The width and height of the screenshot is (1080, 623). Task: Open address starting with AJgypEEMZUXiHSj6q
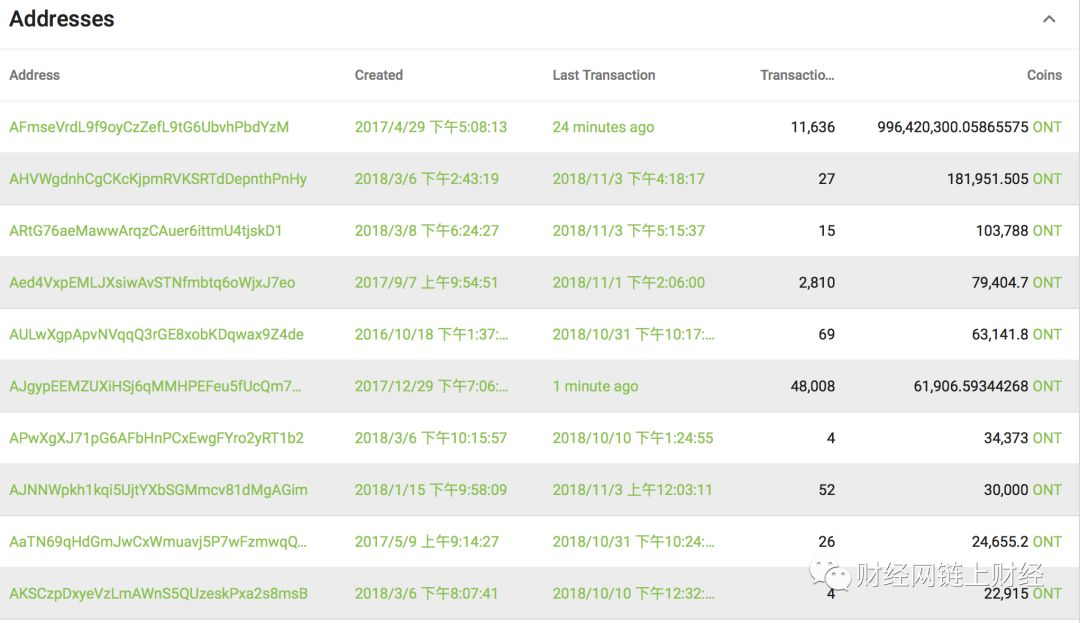155,386
